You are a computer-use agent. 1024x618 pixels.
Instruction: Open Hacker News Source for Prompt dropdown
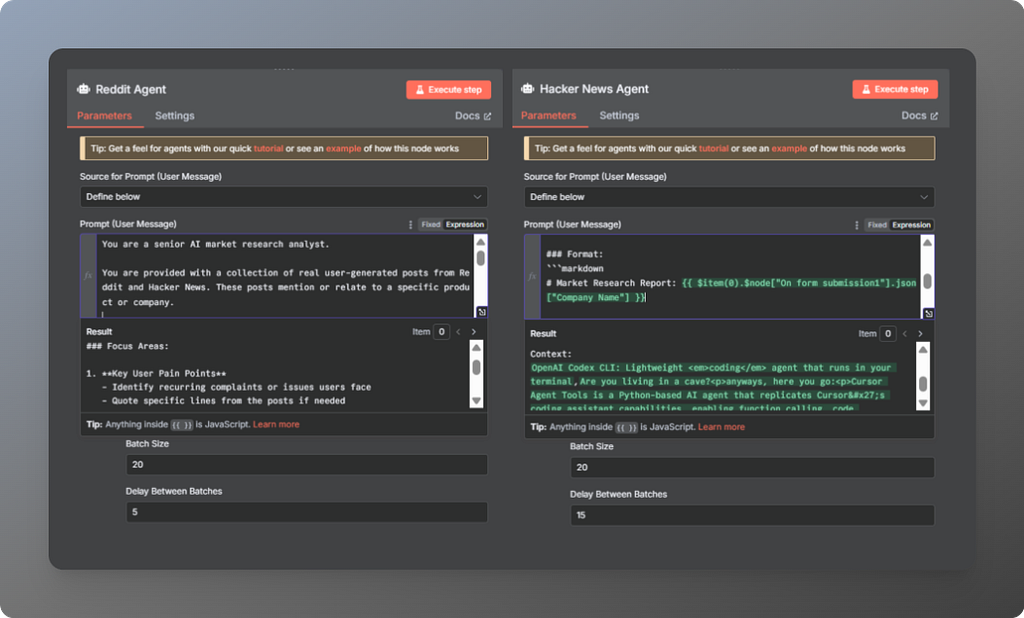[729, 197]
